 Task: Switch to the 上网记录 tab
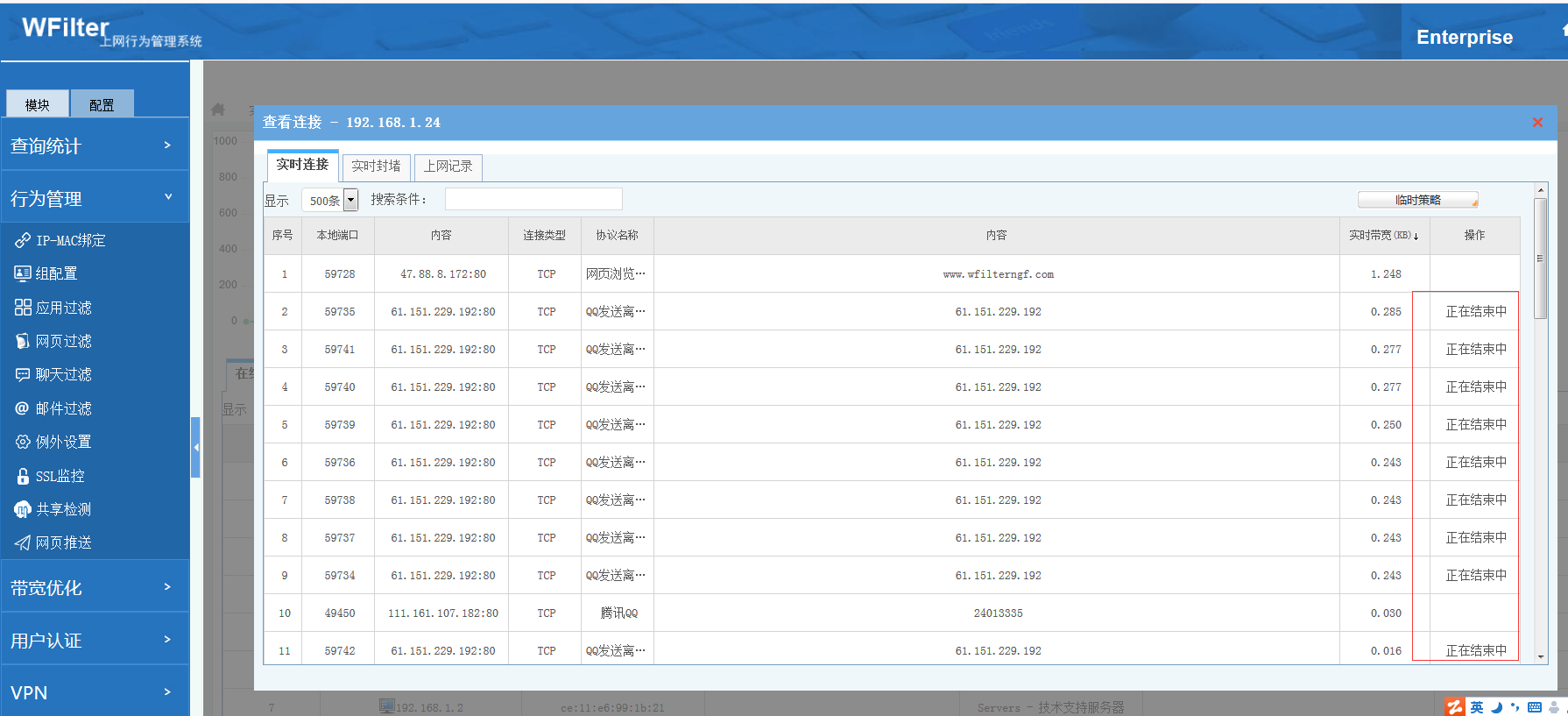449,167
